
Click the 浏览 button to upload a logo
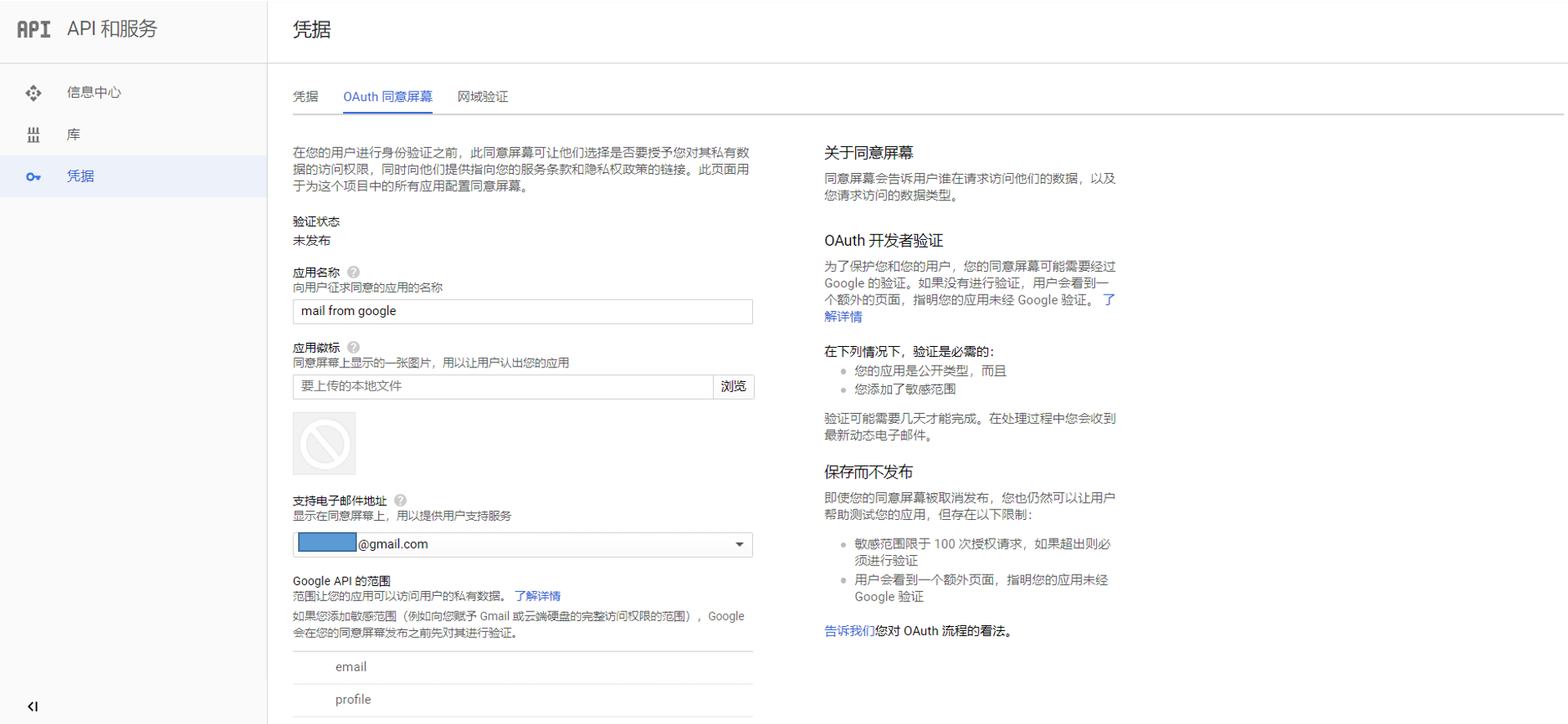[x=733, y=387]
